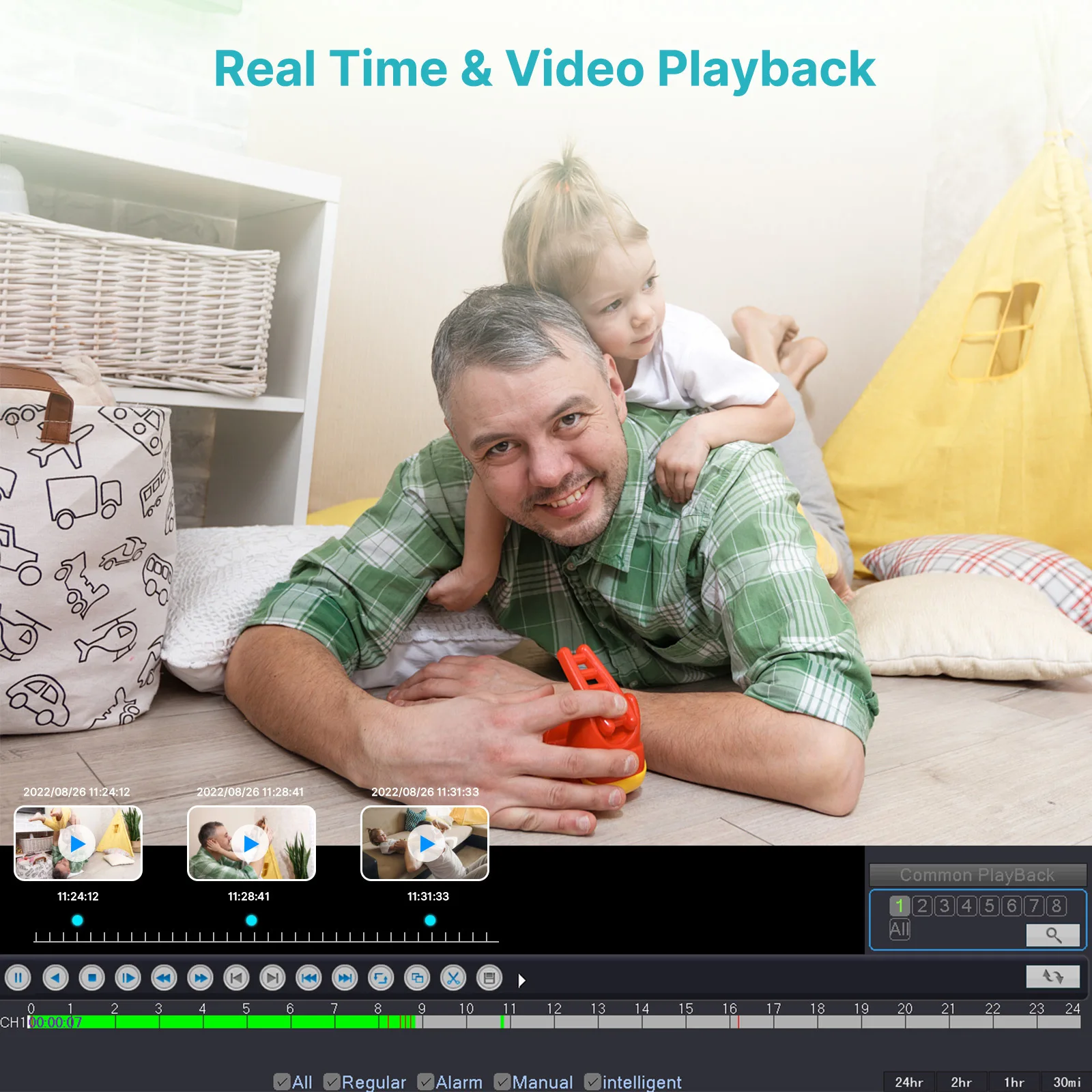Go to the next frame

pos(272,978)
